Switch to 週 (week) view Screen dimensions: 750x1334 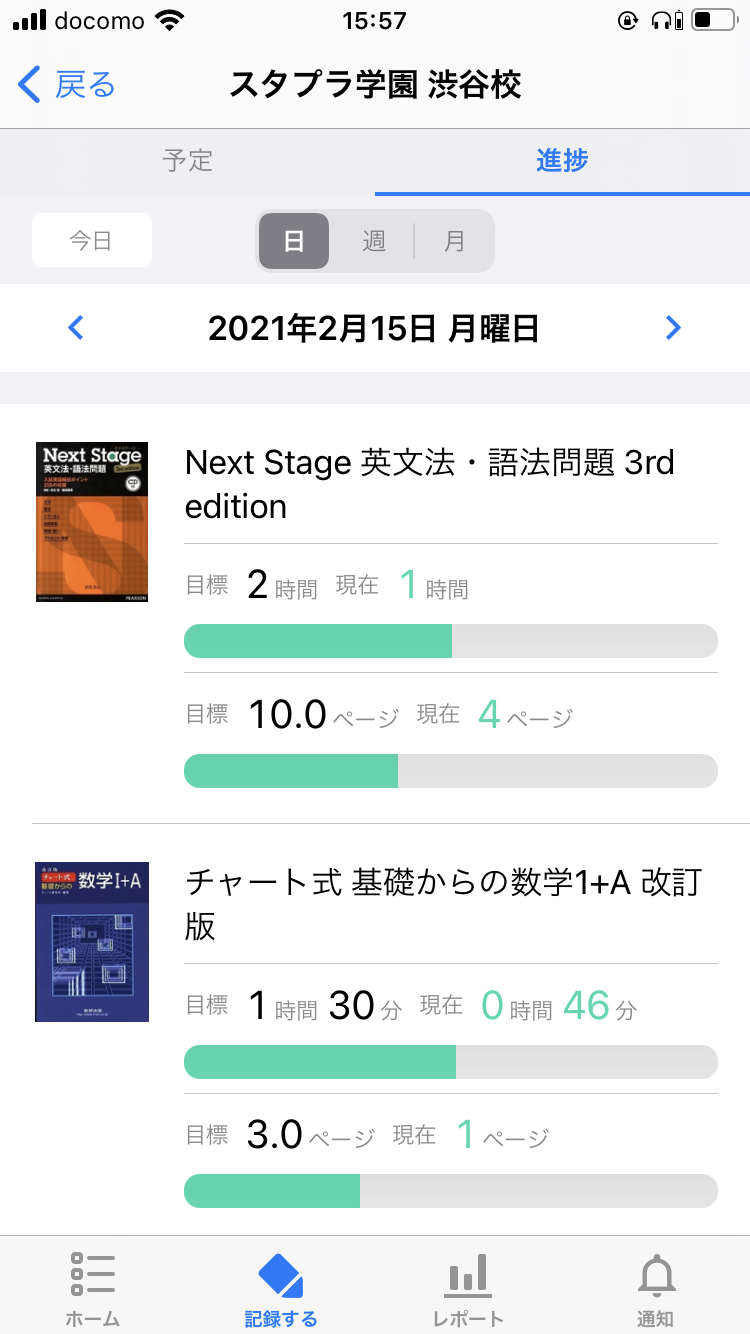click(x=374, y=241)
